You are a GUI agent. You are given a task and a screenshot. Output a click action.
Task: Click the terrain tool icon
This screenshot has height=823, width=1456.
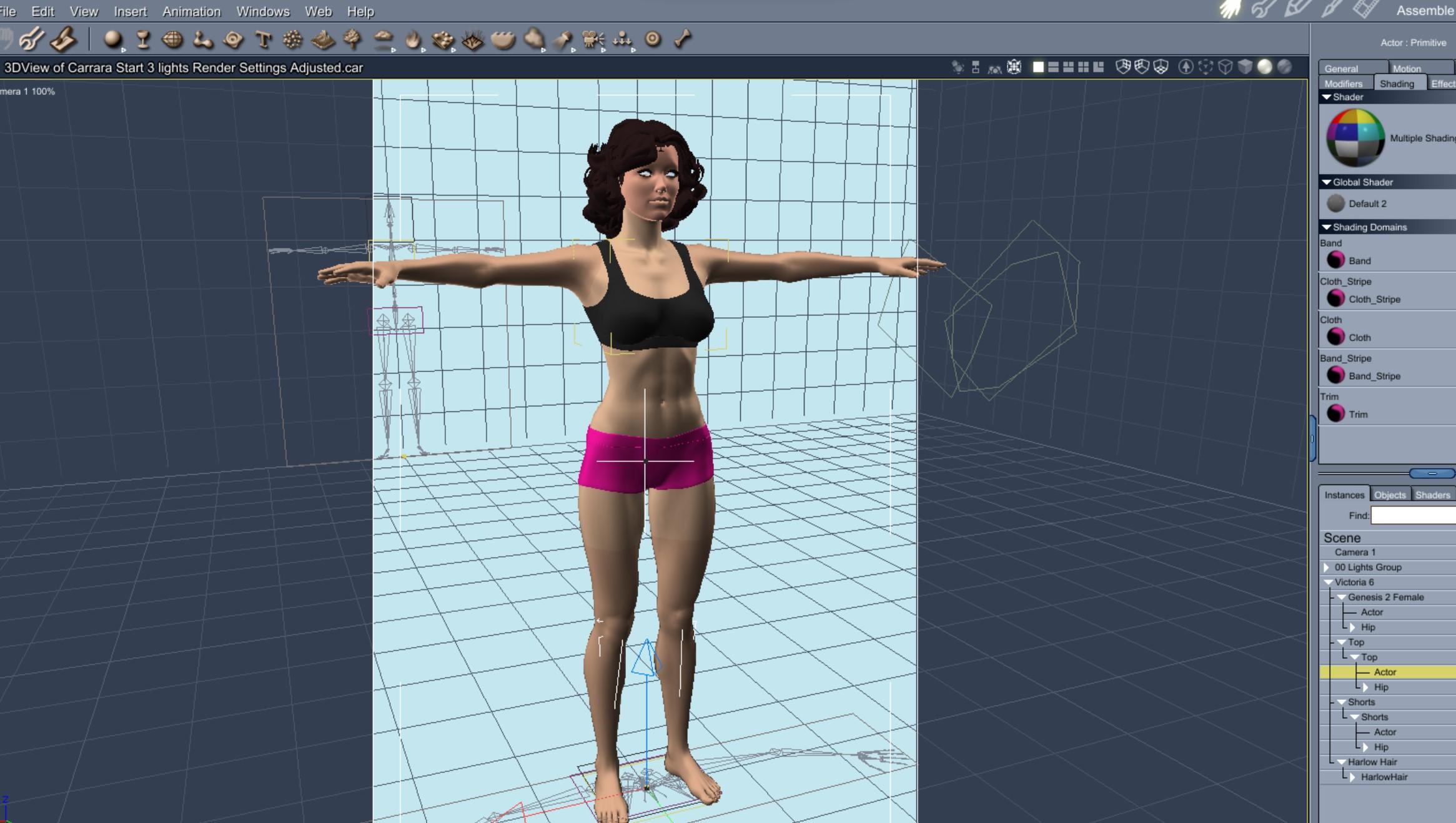pos(323,40)
